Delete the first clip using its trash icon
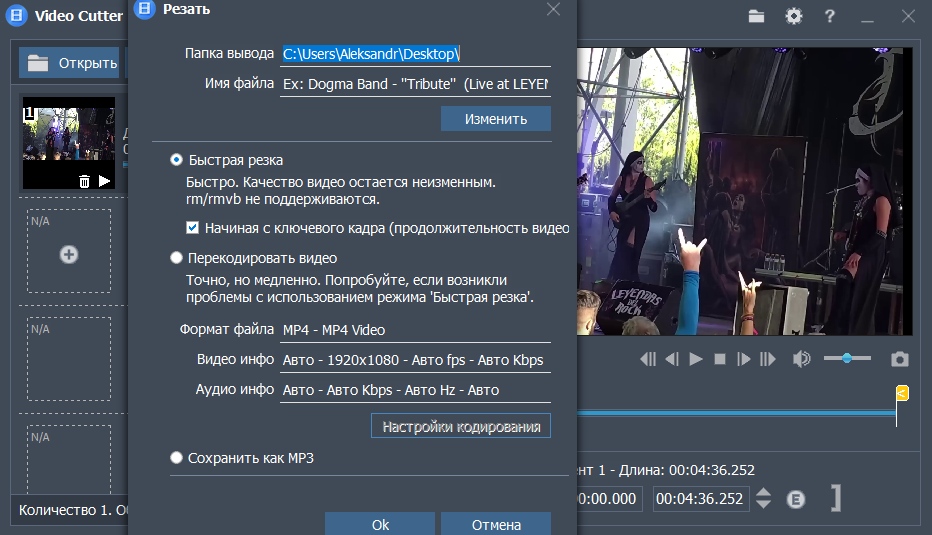Viewport: 932px width, 535px height. 84,181
